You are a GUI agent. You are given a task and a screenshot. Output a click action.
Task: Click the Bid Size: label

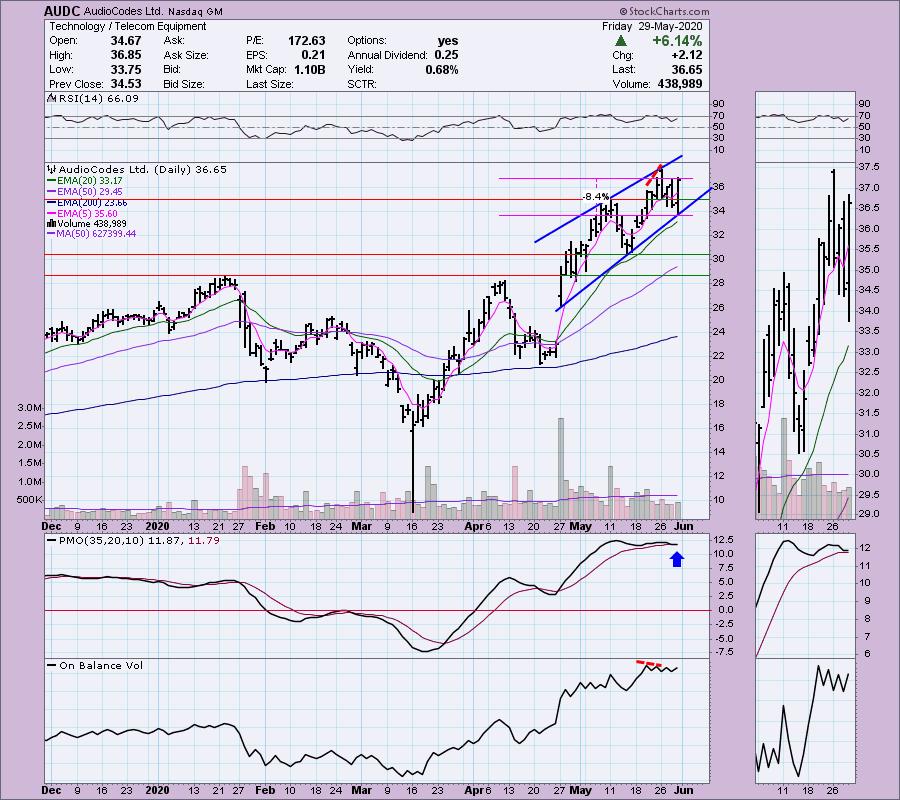(184, 84)
